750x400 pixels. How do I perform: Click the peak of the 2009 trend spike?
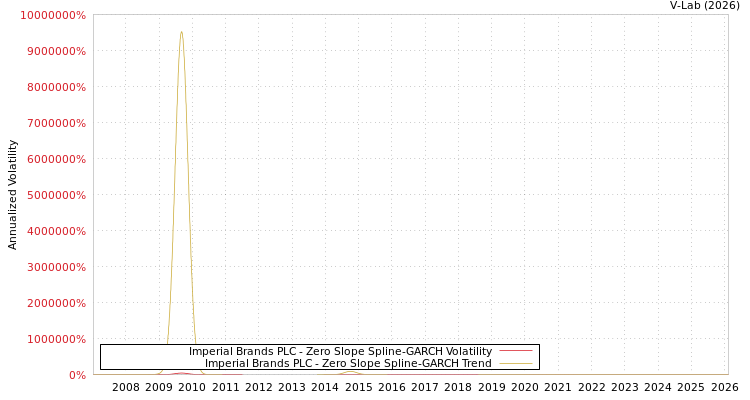point(181,32)
